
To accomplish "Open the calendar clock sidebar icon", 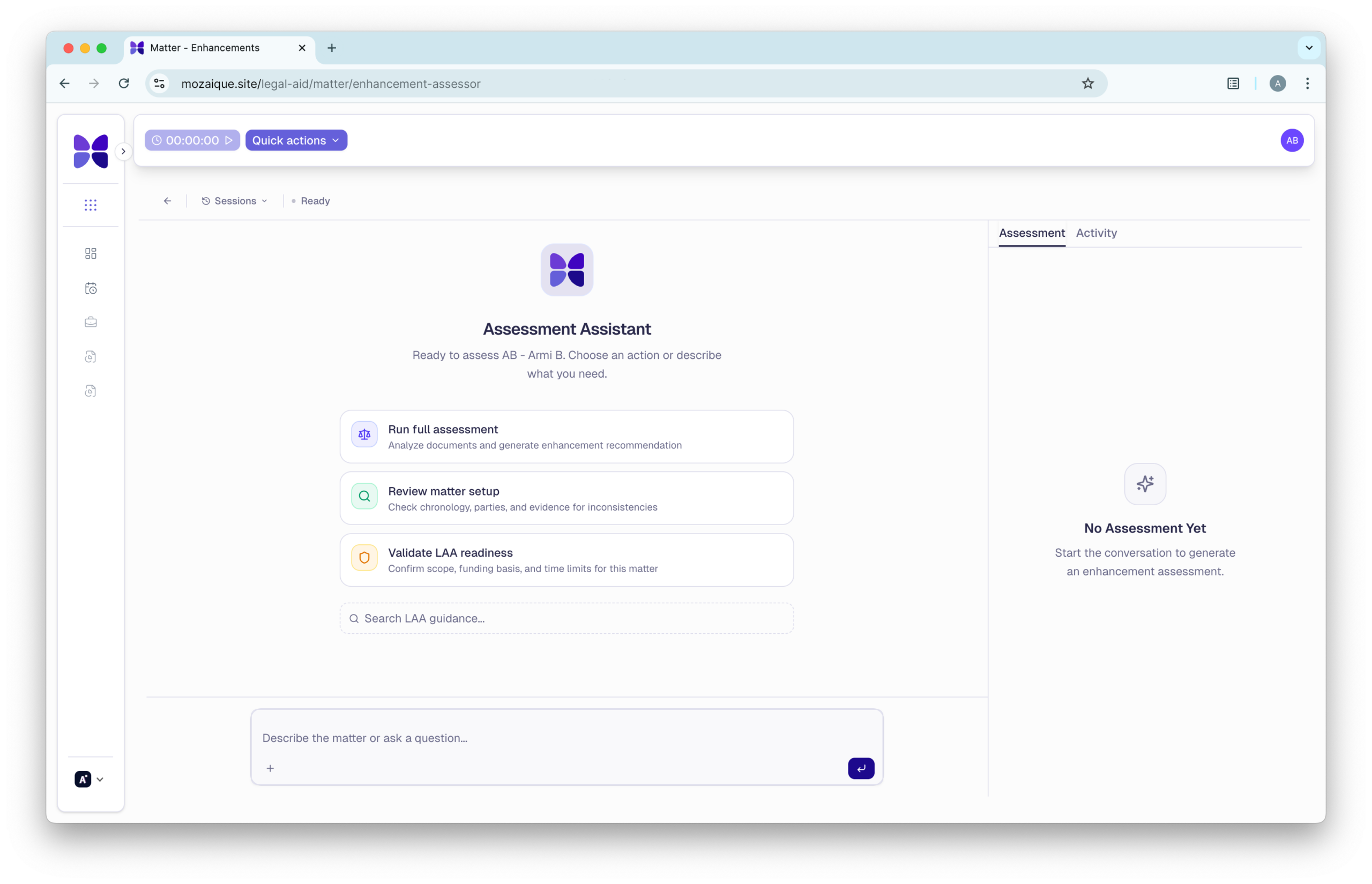I will 90,288.
